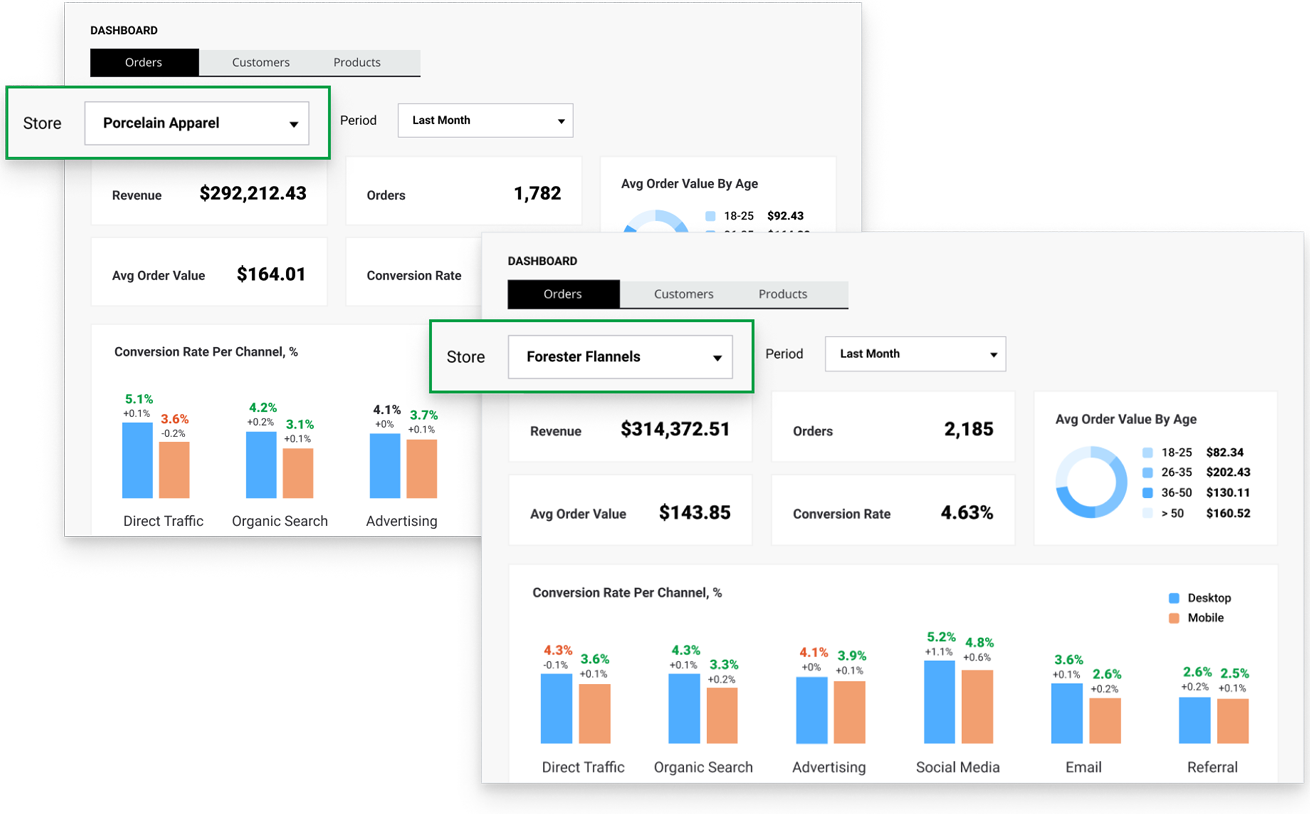Open the Porcelain Apparel store dropdown
The height and width of the screenshot is (814, 1310).
pos(196,124)
